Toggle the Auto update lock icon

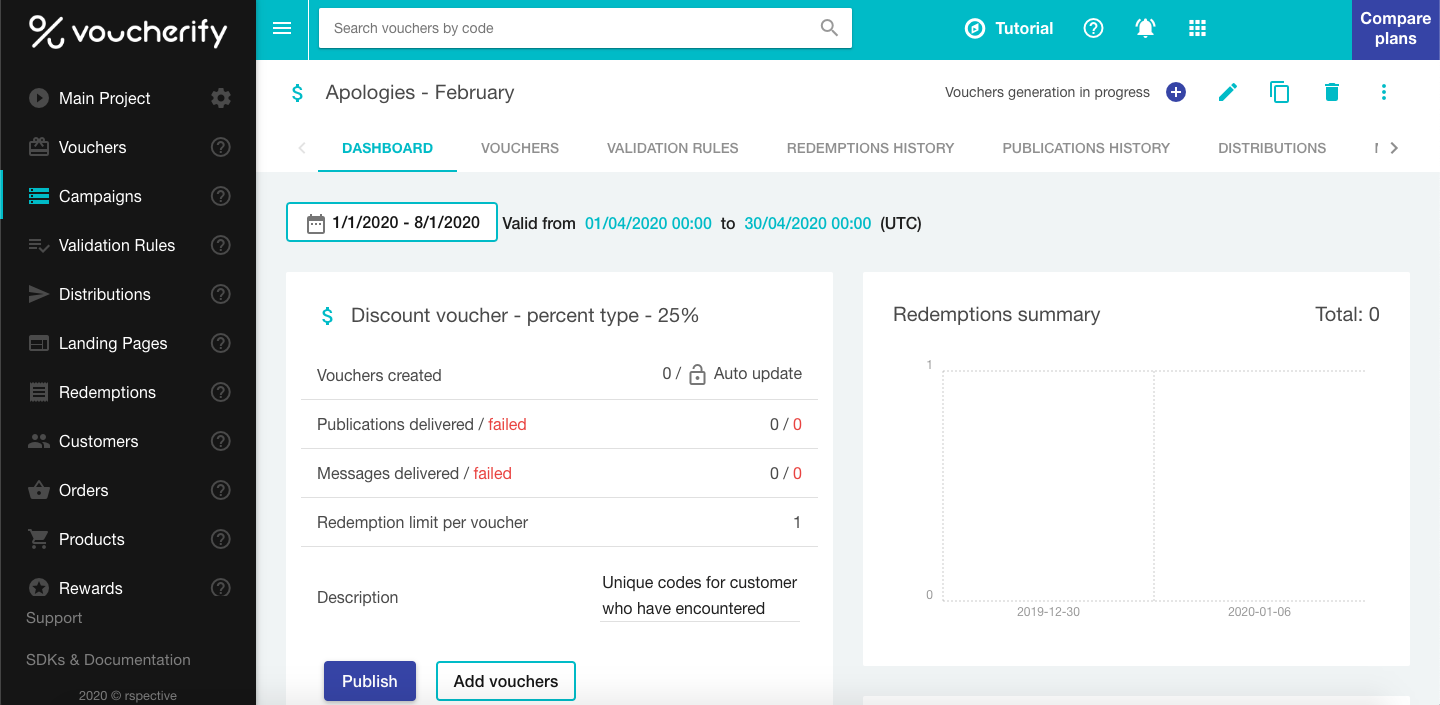[x=698, y=375]
